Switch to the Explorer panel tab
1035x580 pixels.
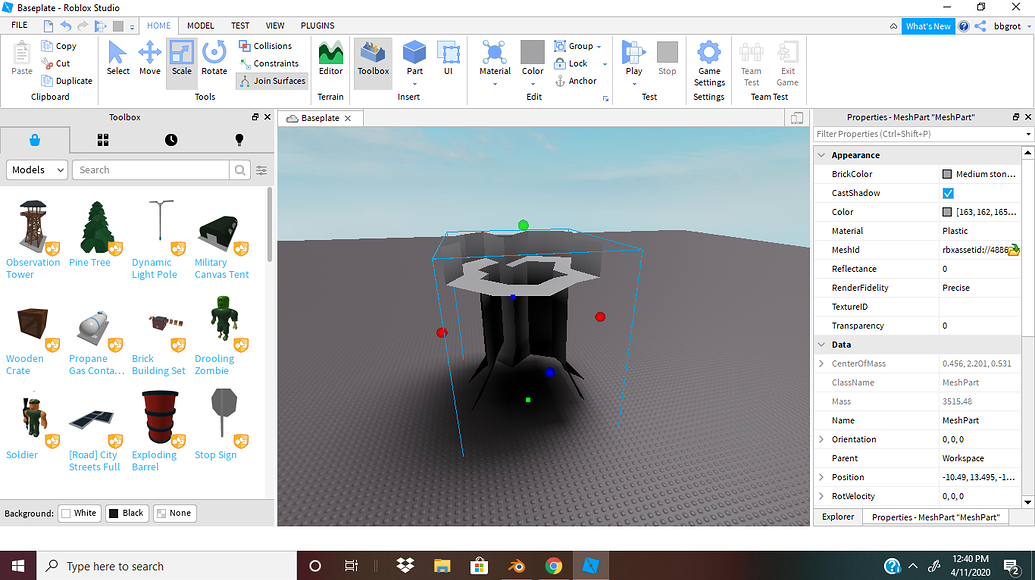[838, 517]
